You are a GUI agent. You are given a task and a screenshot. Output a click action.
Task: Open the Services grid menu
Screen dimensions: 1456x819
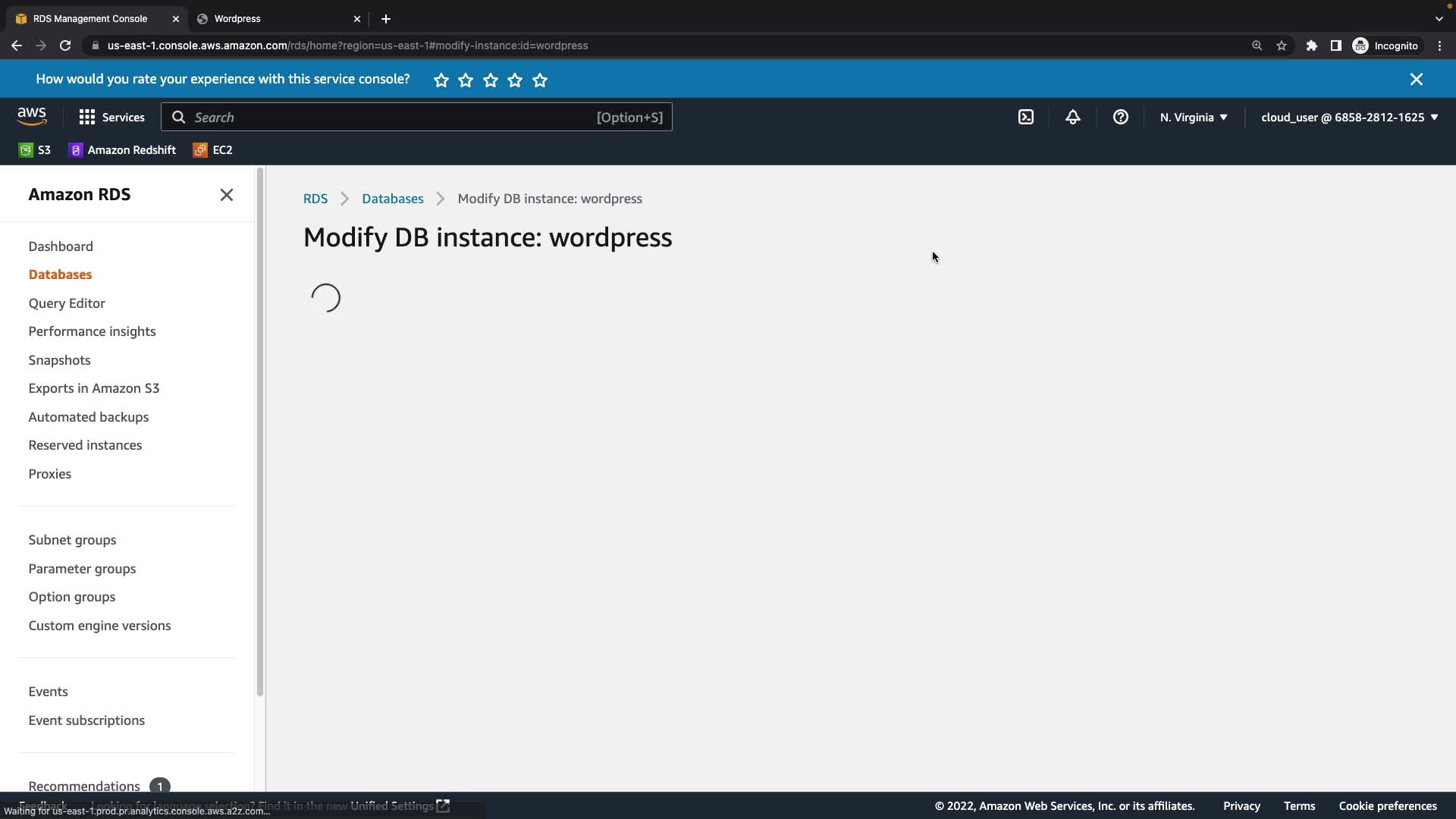111,118
